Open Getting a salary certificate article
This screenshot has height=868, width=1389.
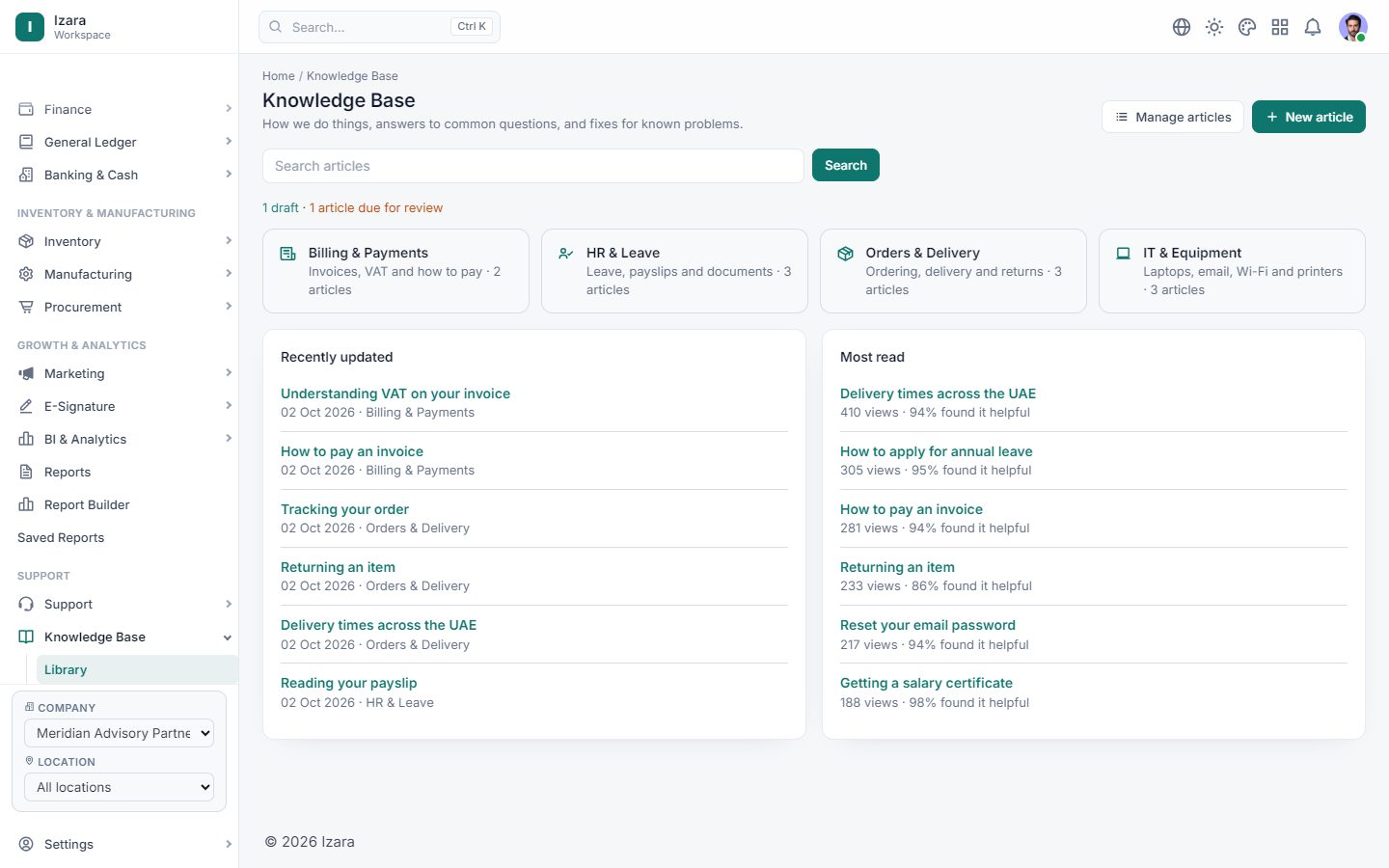click(926, 683)
